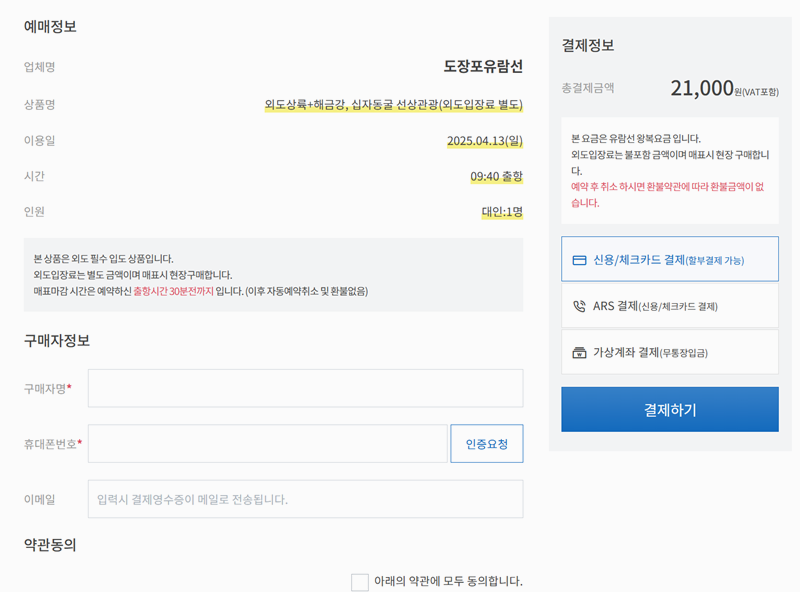The width and height of the screenshot is (800, 592).
Task: Click the ARS phone icon
Action: click(579, 306)
